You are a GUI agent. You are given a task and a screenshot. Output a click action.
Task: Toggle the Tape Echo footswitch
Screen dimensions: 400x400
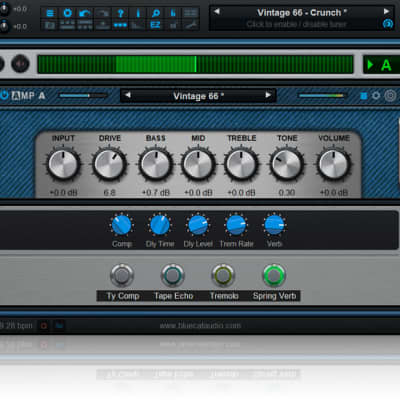[172, 275]
